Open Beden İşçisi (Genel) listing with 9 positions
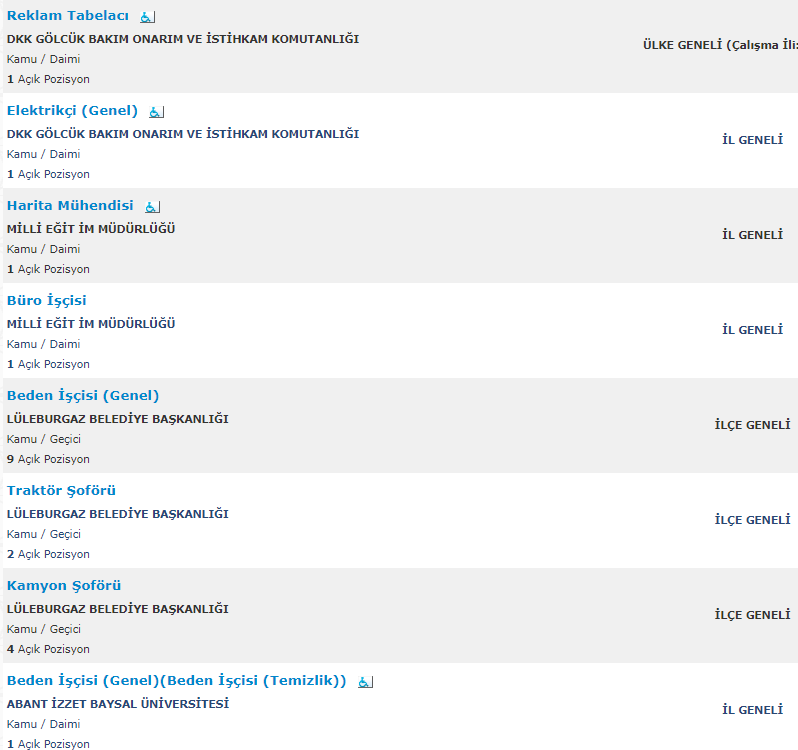 [83, 396]
